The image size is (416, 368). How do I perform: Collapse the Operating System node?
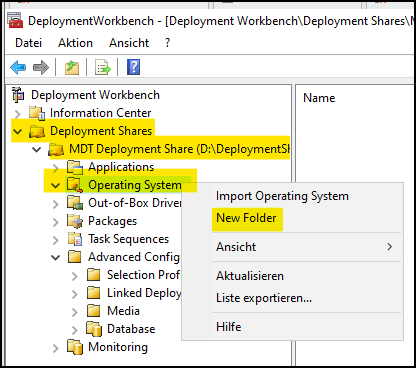point(55,186)
